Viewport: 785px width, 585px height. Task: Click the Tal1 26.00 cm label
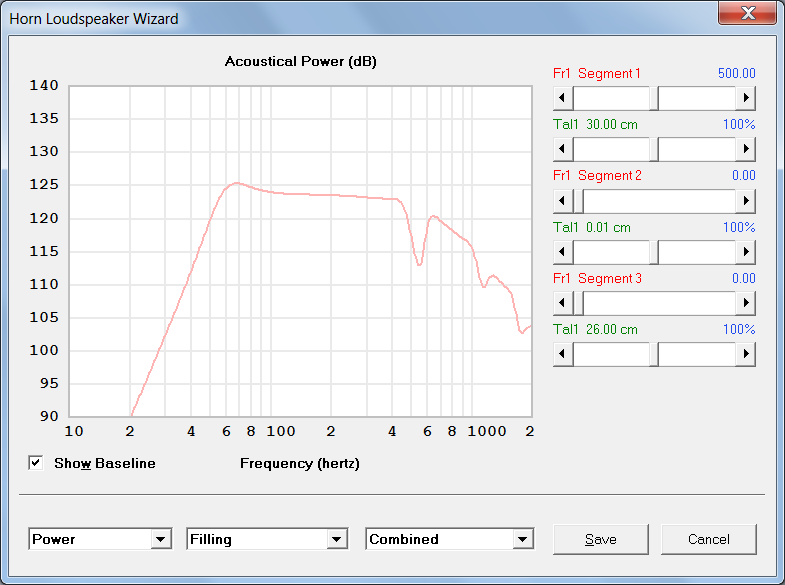[x=595, y=330]
